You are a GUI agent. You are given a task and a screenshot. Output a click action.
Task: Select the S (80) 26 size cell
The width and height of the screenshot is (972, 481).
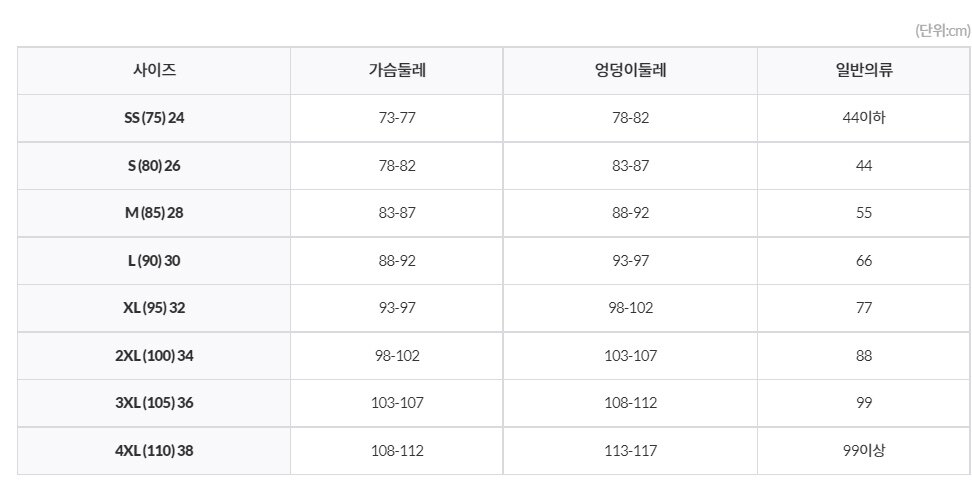tap(154, 165)
